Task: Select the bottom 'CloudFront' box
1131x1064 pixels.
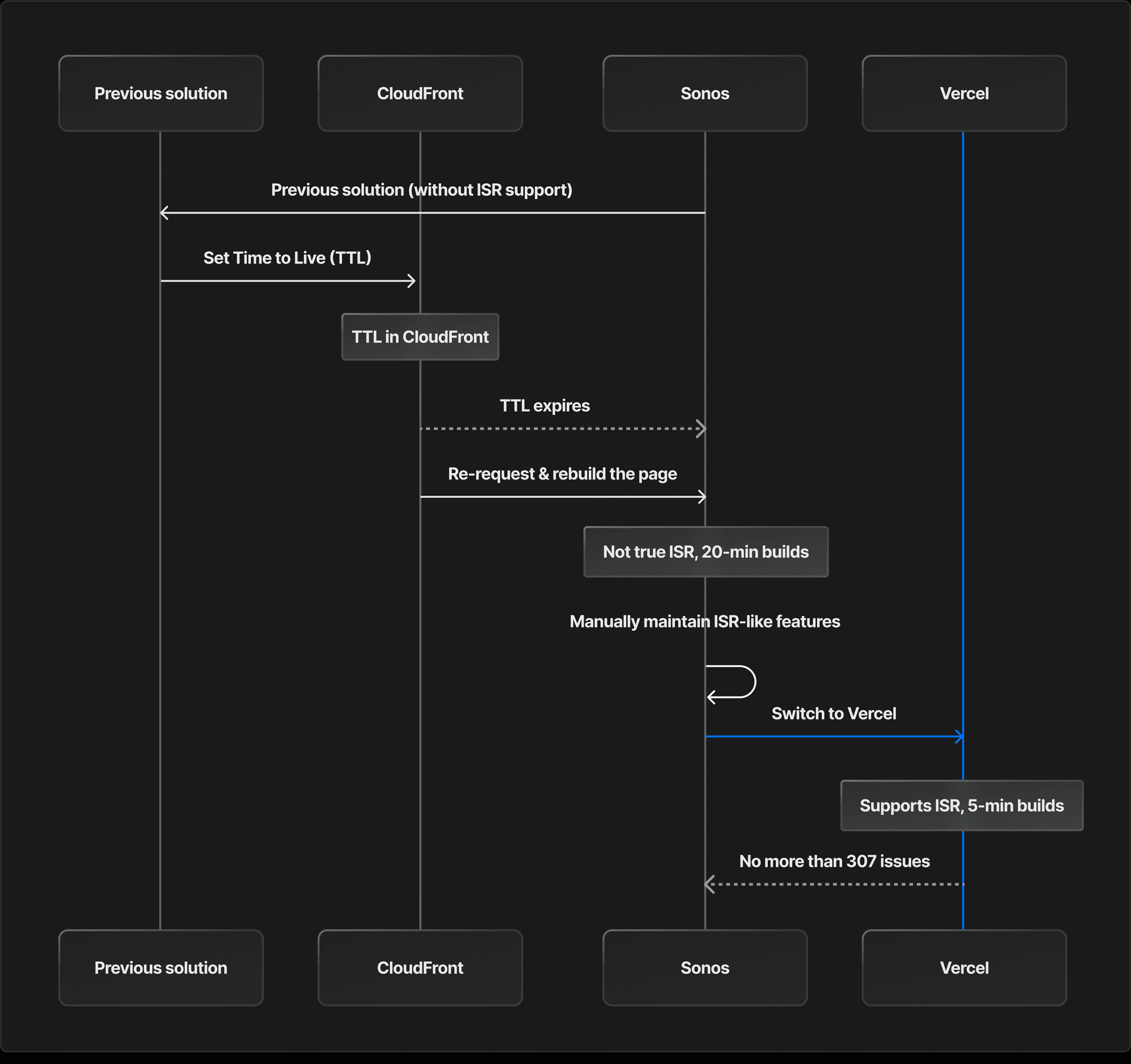Action: click(x=419, y=968)
